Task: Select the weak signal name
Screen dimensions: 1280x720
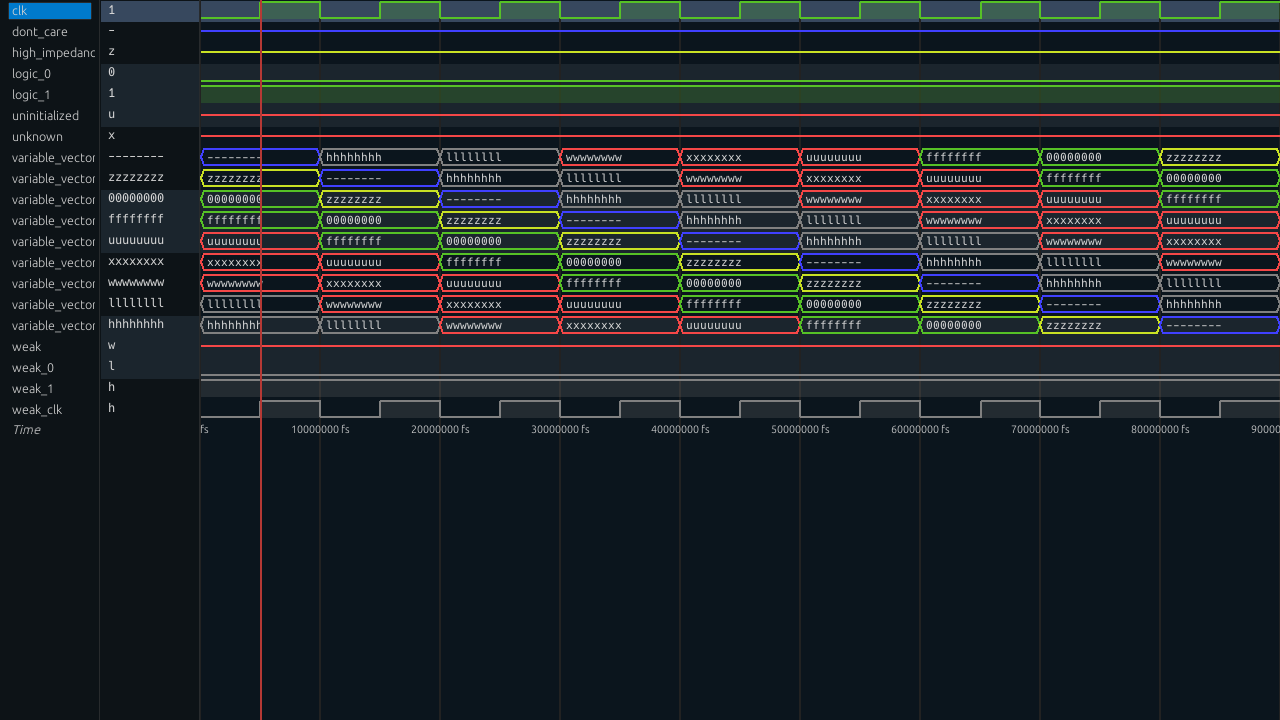Action: click(x=26, y=346)
